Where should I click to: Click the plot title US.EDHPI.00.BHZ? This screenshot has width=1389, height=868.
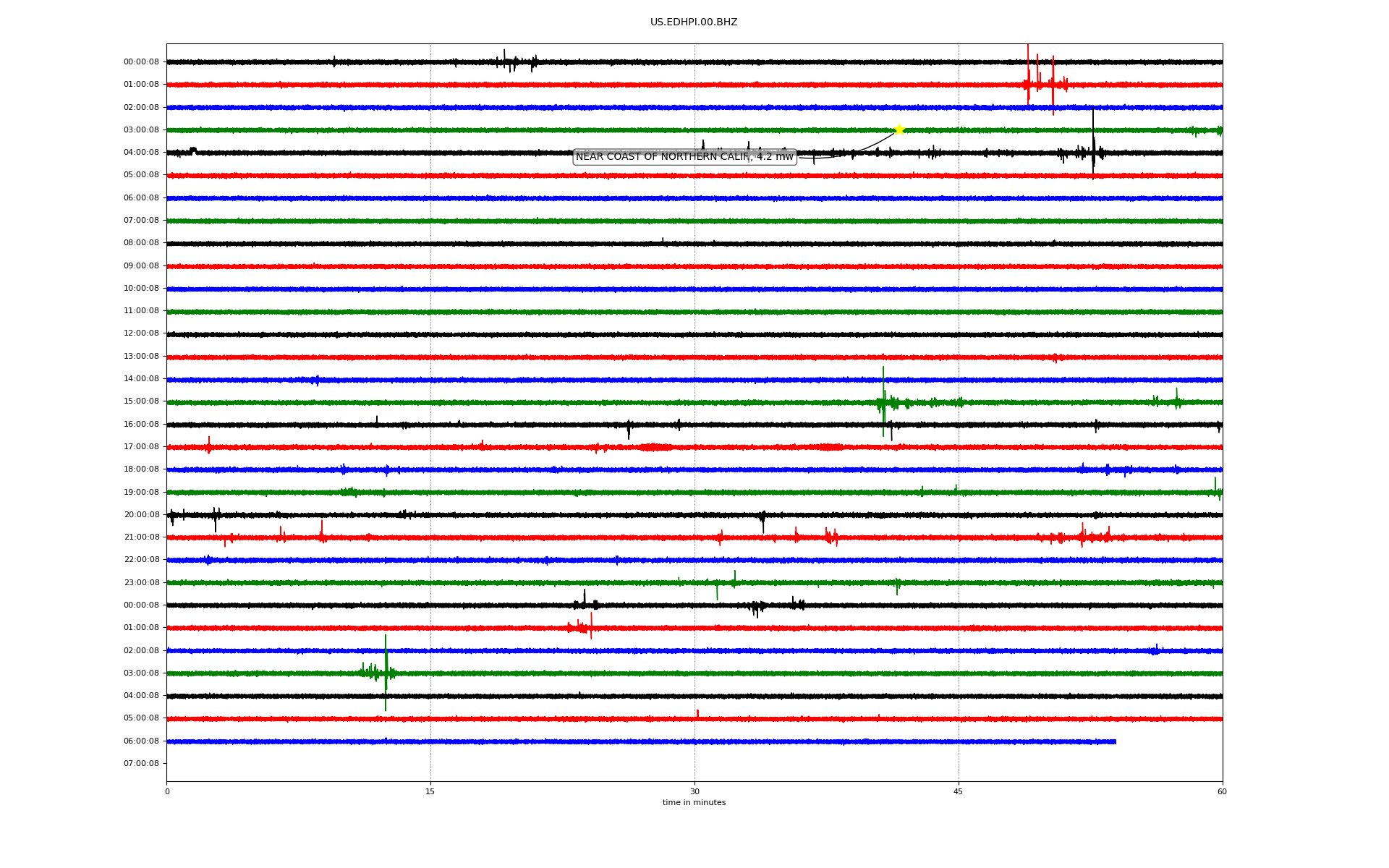click(x=693, y=22)
